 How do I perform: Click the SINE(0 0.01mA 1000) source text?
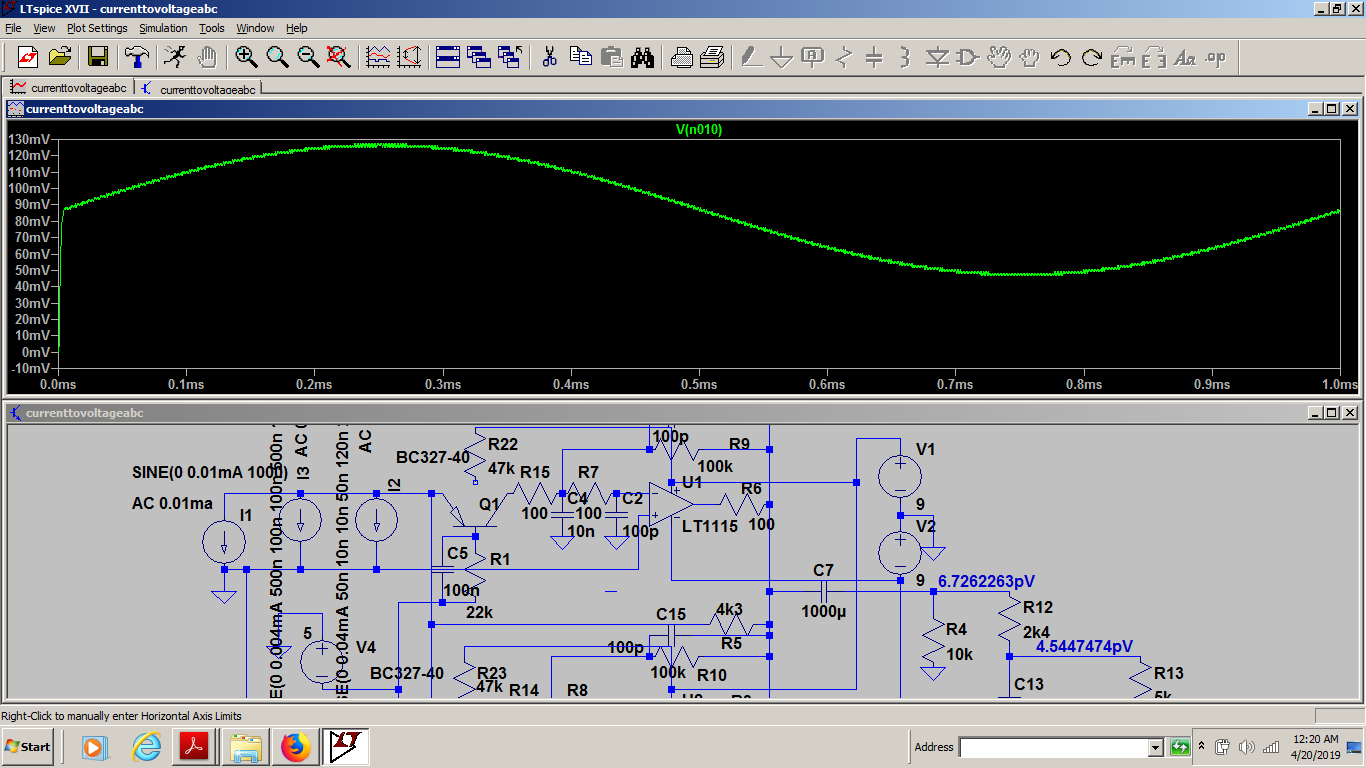click(x=210, y=472)
